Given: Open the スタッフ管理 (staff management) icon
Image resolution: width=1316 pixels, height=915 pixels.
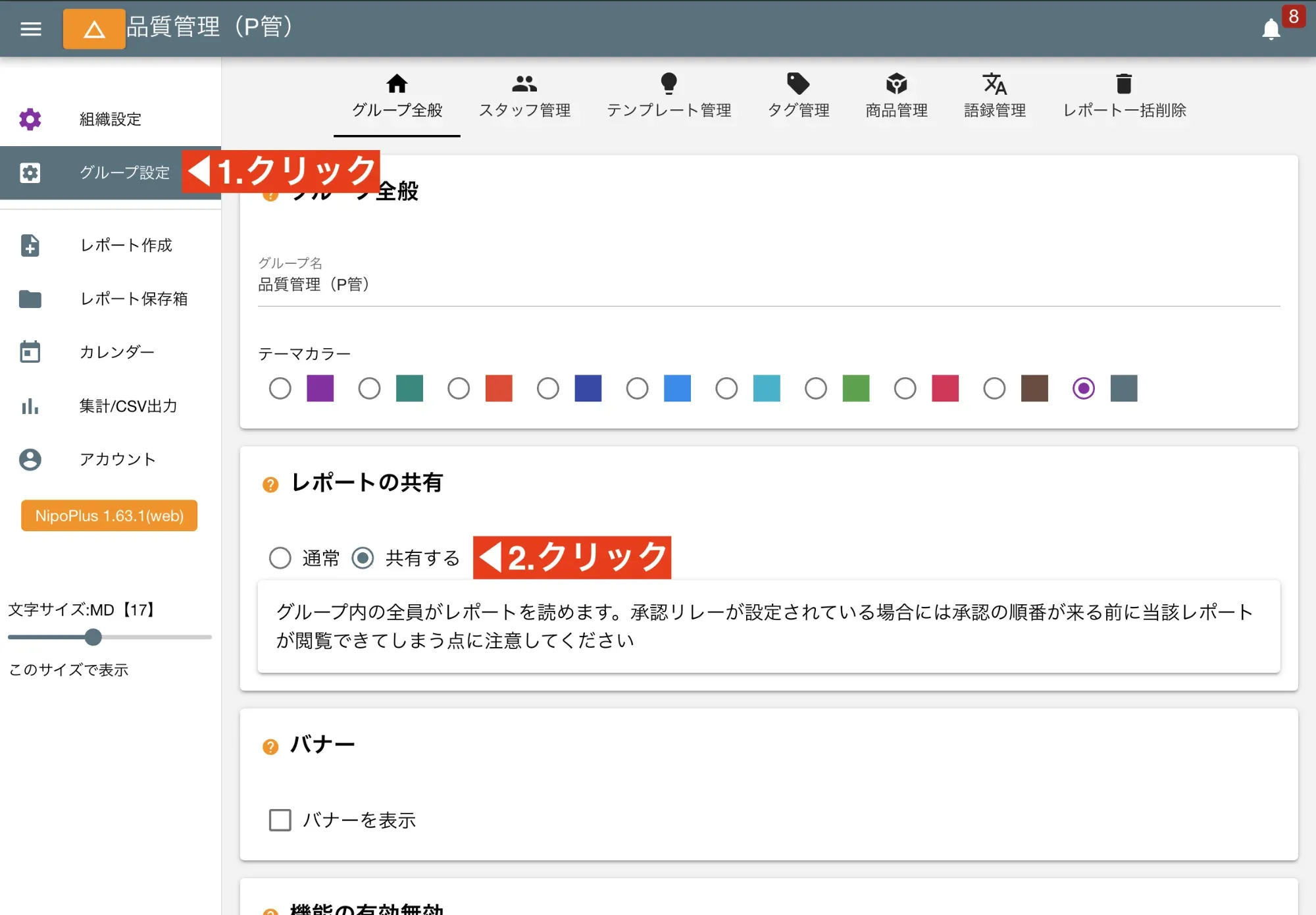Looking at the screenshot, I should [x=524, y=84].
